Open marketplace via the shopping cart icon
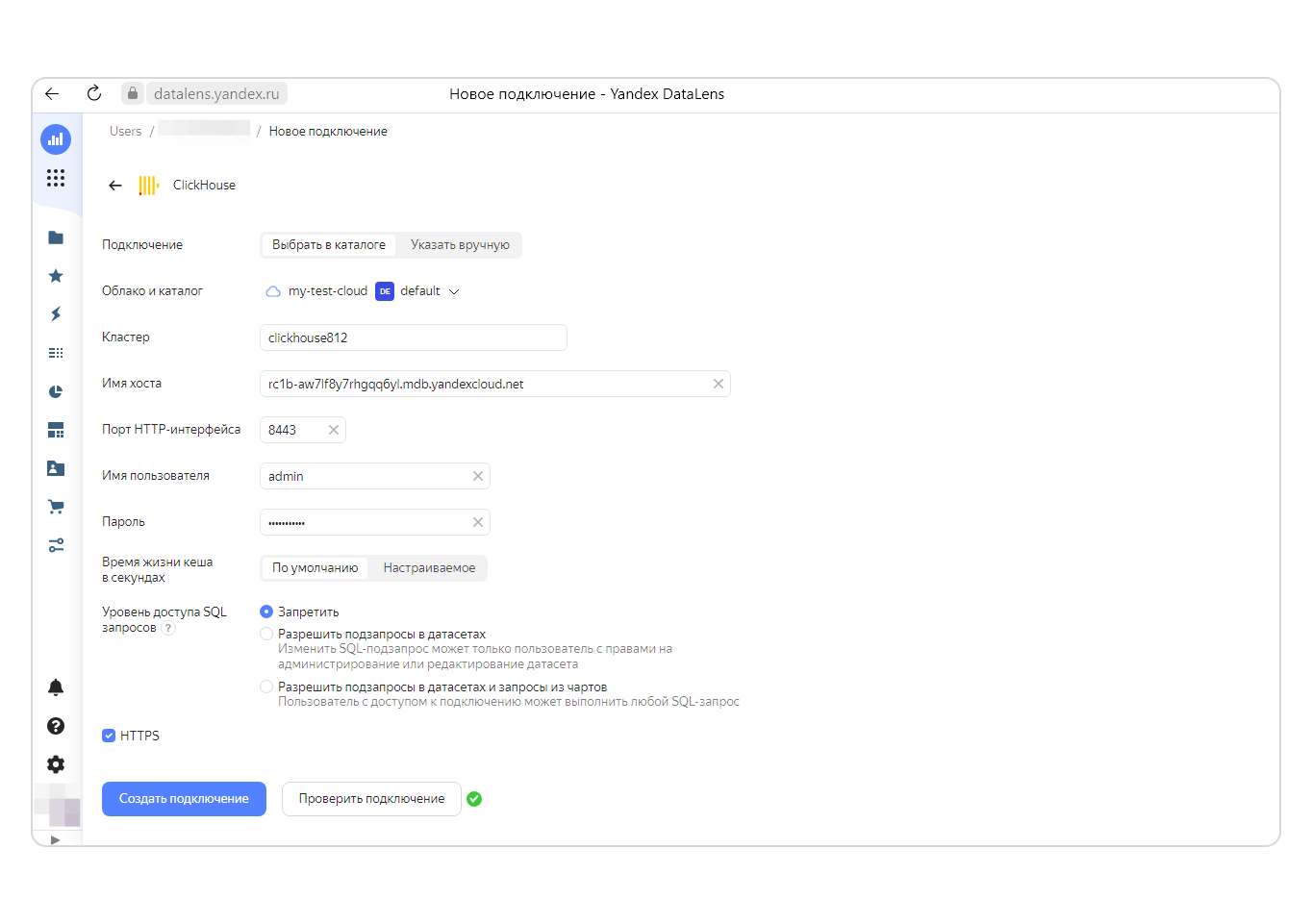Screen dimensions: 1312x924 pyautogui.click(x=56, y=507)
